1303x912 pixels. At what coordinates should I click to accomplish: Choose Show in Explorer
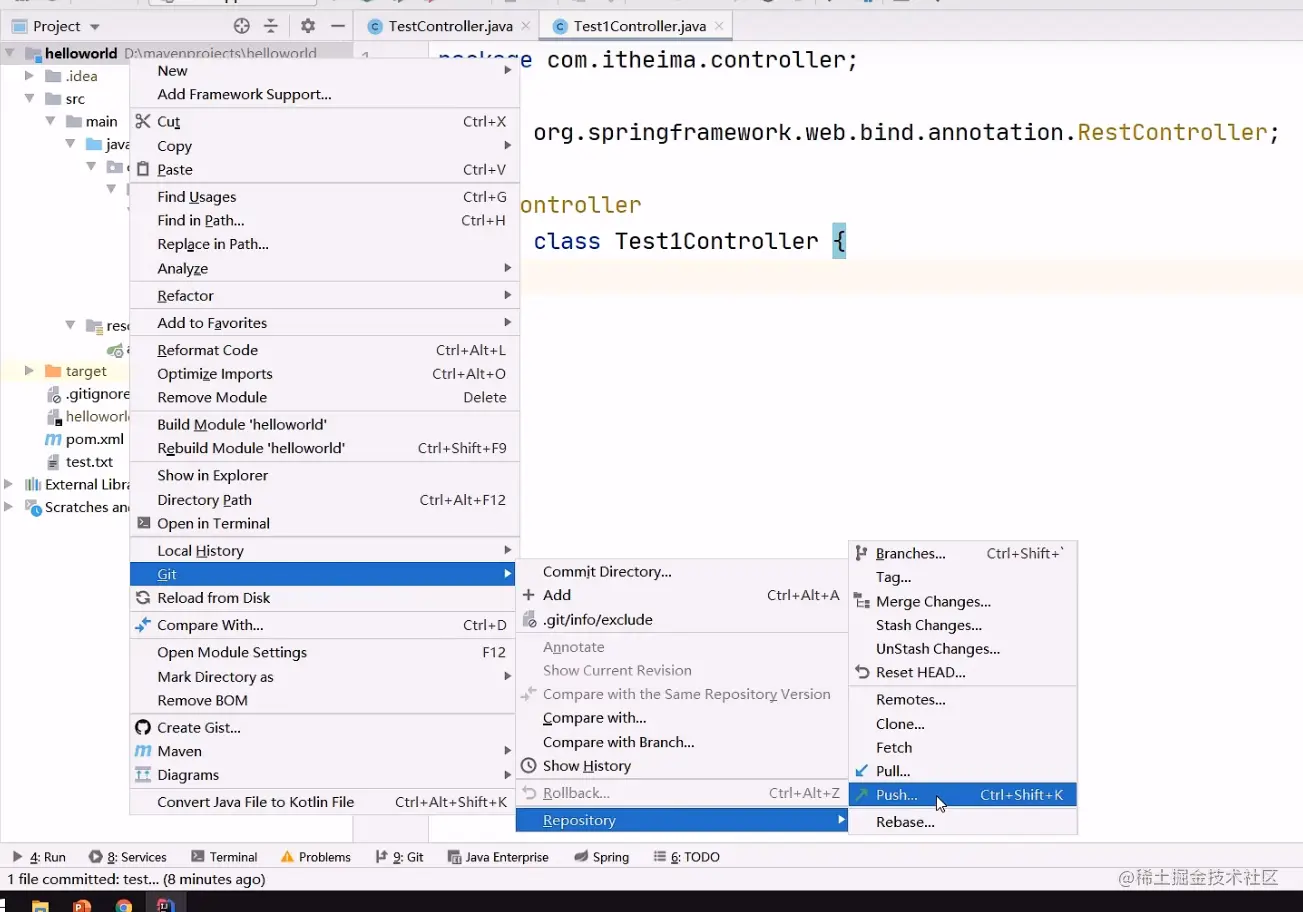pyautogui.click(x=325, y=476)
